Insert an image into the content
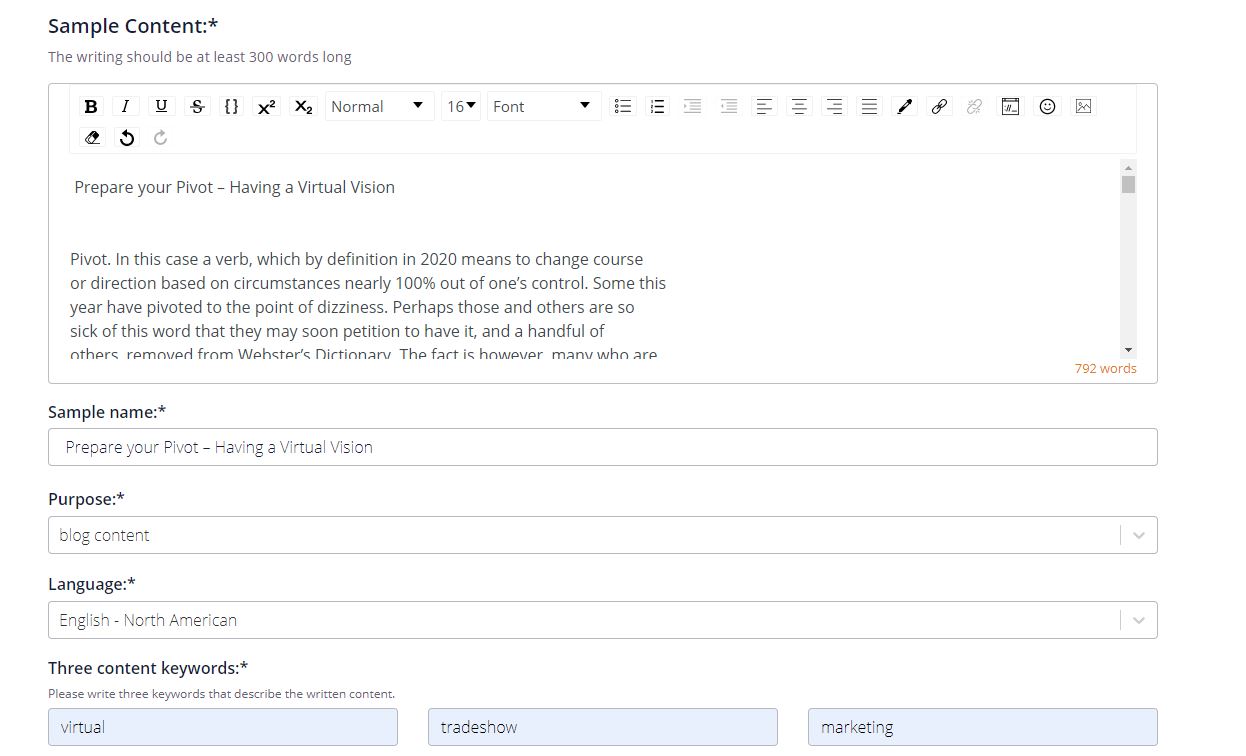 click(1083, 106)
